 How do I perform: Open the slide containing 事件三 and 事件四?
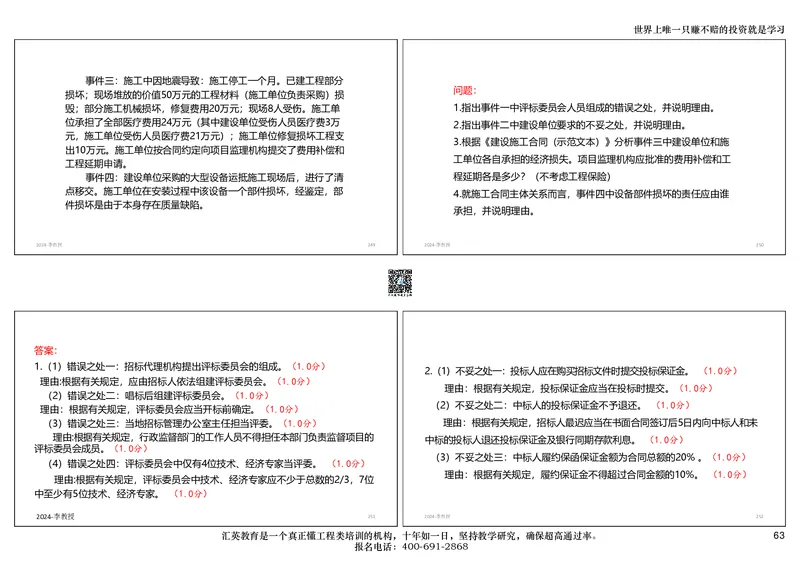coord(206,147)
